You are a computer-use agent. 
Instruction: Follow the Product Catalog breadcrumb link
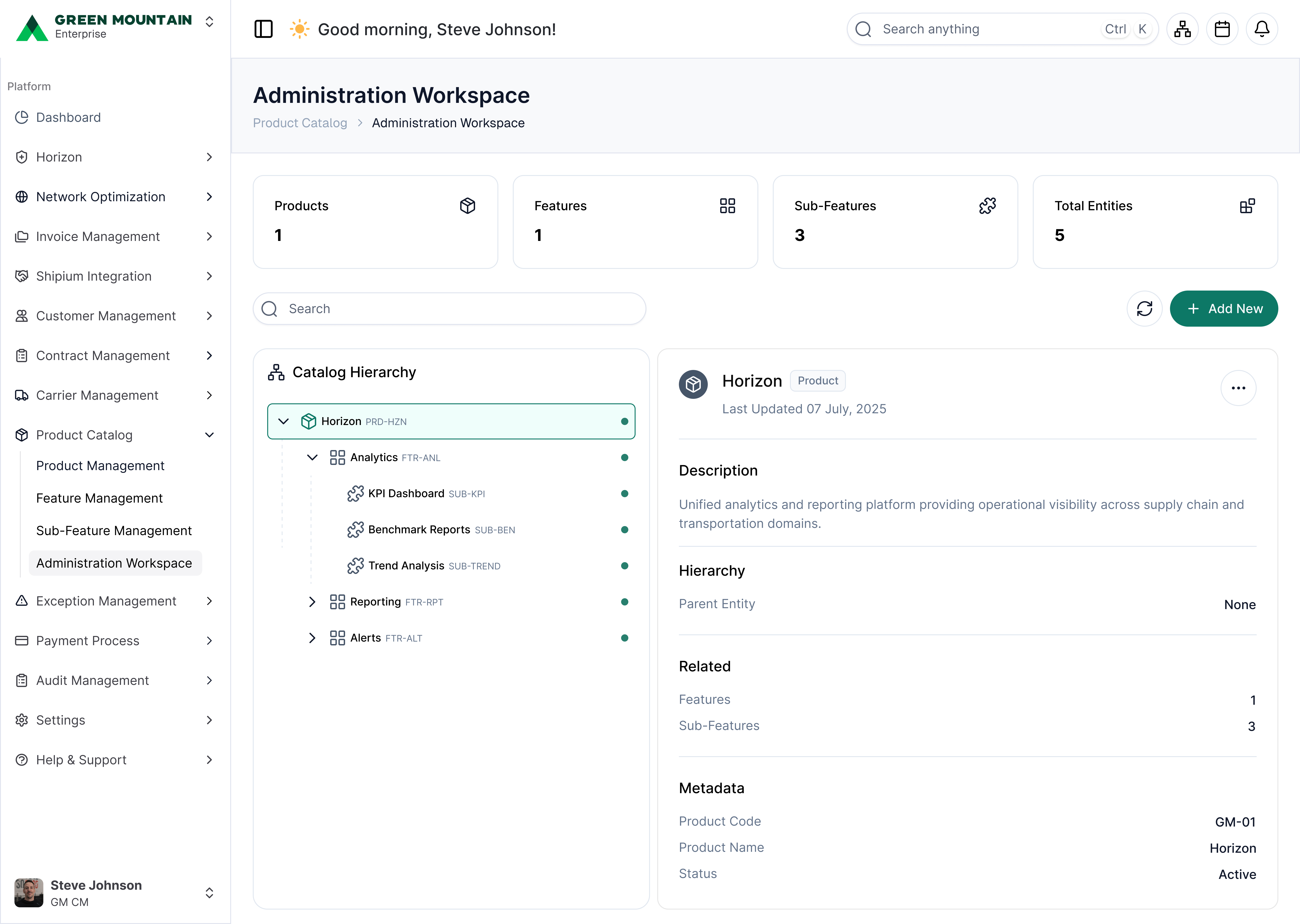(300, 123)
